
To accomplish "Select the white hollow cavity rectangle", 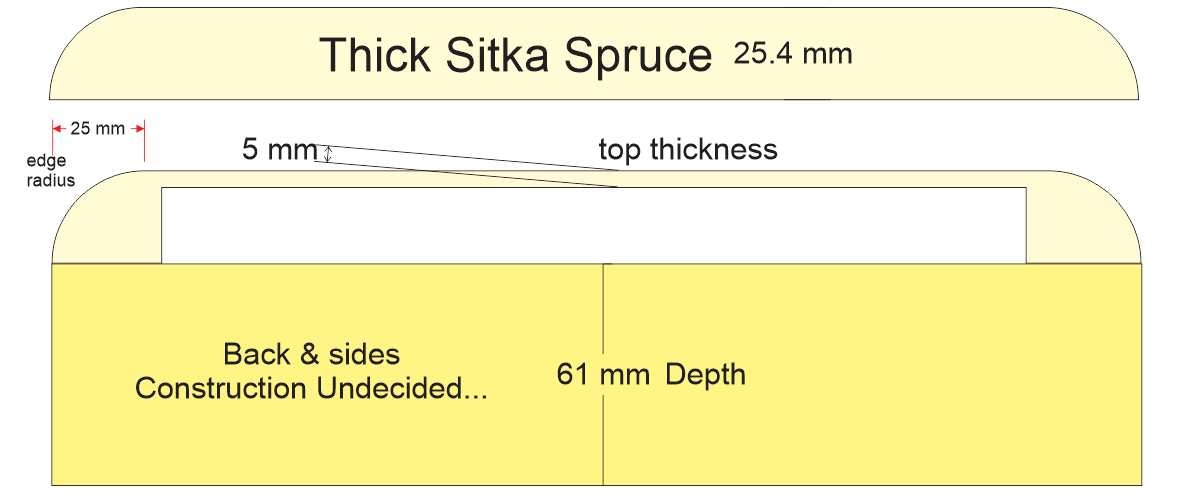I will [594, 225].
